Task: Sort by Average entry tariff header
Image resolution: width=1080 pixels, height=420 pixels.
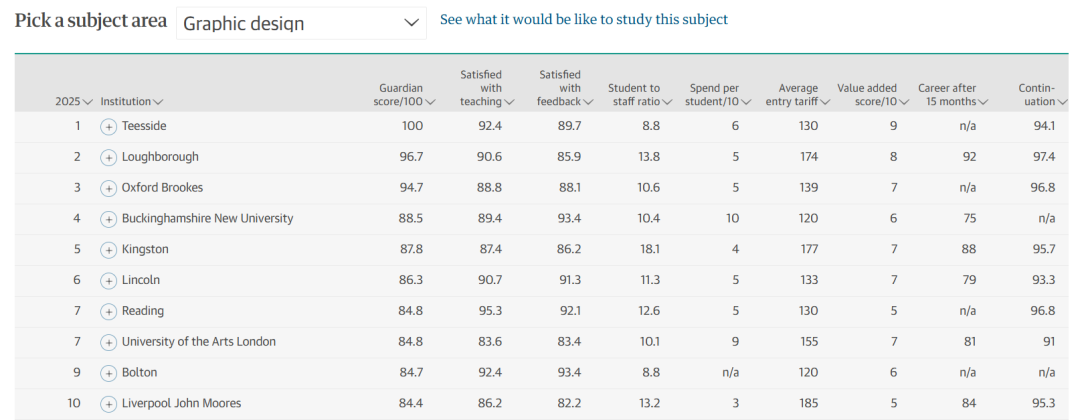Action: 798,94
